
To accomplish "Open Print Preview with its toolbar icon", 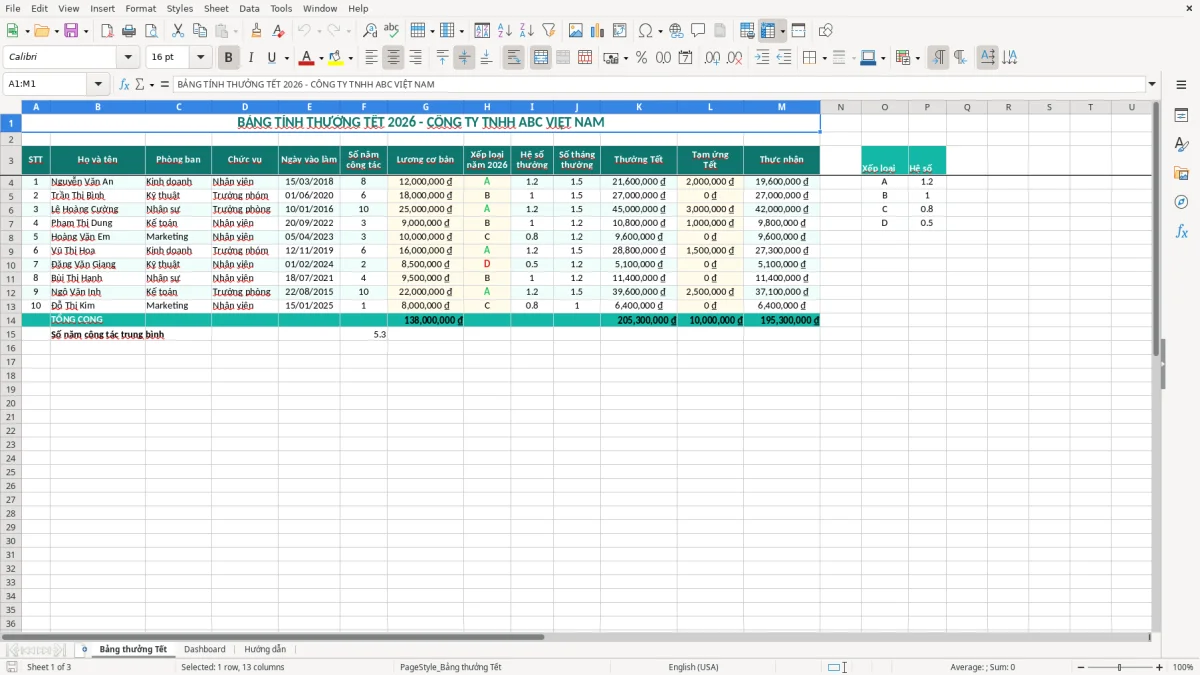I will (x=151, y=31).
